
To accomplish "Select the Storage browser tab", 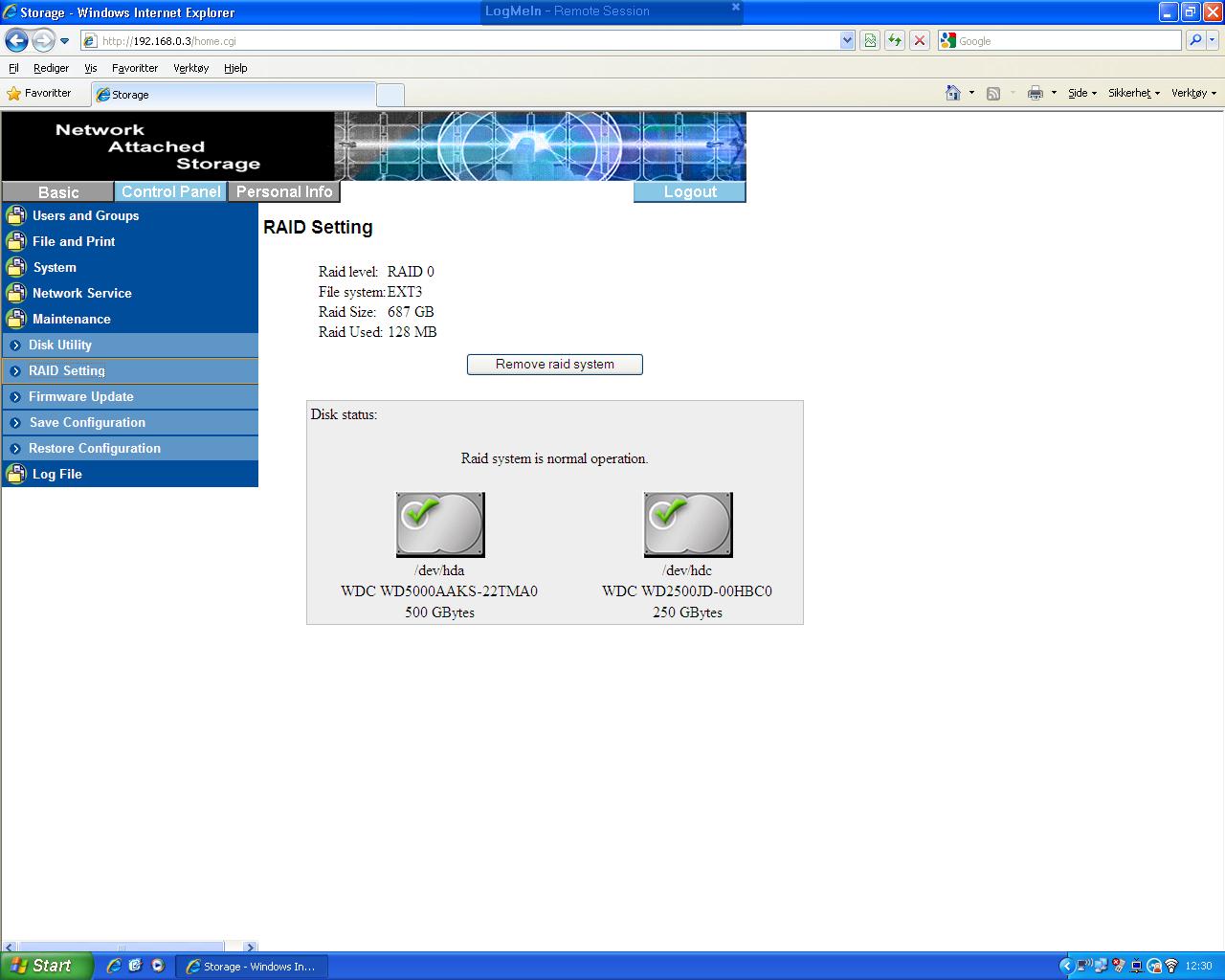I will pos(234,95).
